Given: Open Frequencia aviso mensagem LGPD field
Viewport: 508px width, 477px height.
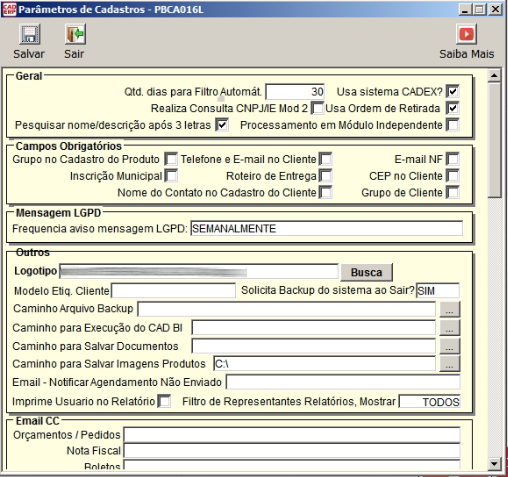Looking at the screenshot, I should [326, 229].
